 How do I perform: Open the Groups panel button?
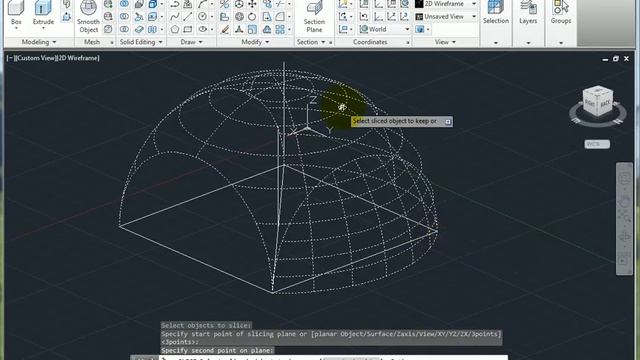tap(560, 13)
